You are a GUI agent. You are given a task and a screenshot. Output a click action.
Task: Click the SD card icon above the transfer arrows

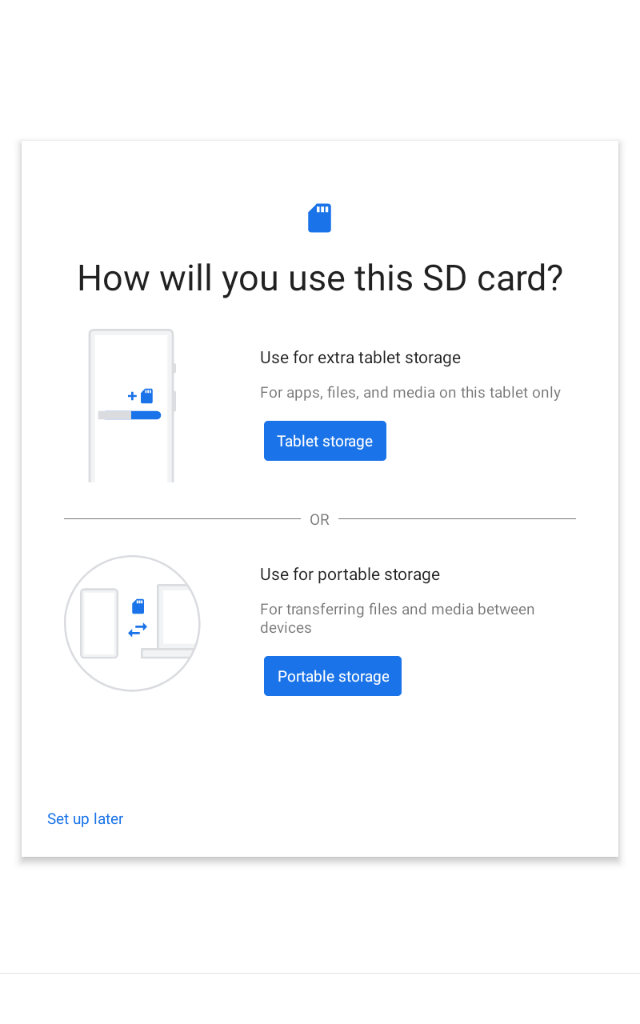pyautogui.click(x=138, y=607)
